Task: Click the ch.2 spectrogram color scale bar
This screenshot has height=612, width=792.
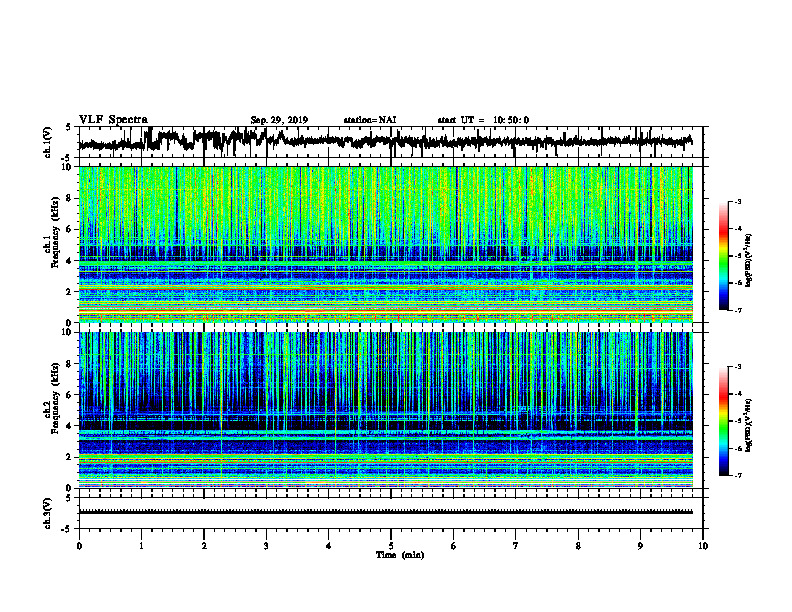Action: pos(724,421)
